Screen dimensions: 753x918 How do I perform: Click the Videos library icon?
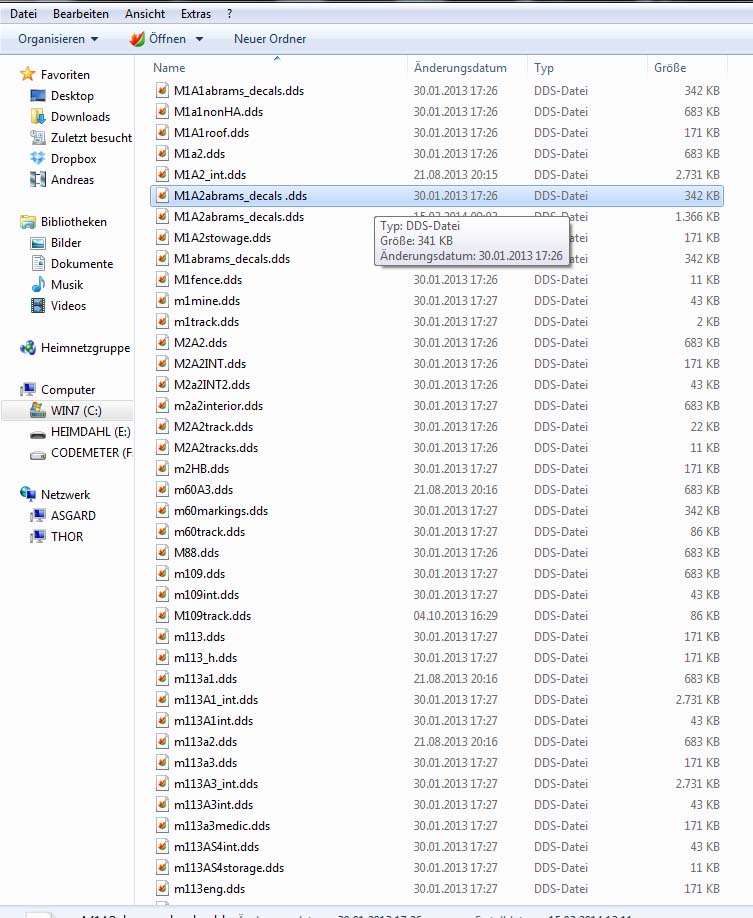point(38,306)
